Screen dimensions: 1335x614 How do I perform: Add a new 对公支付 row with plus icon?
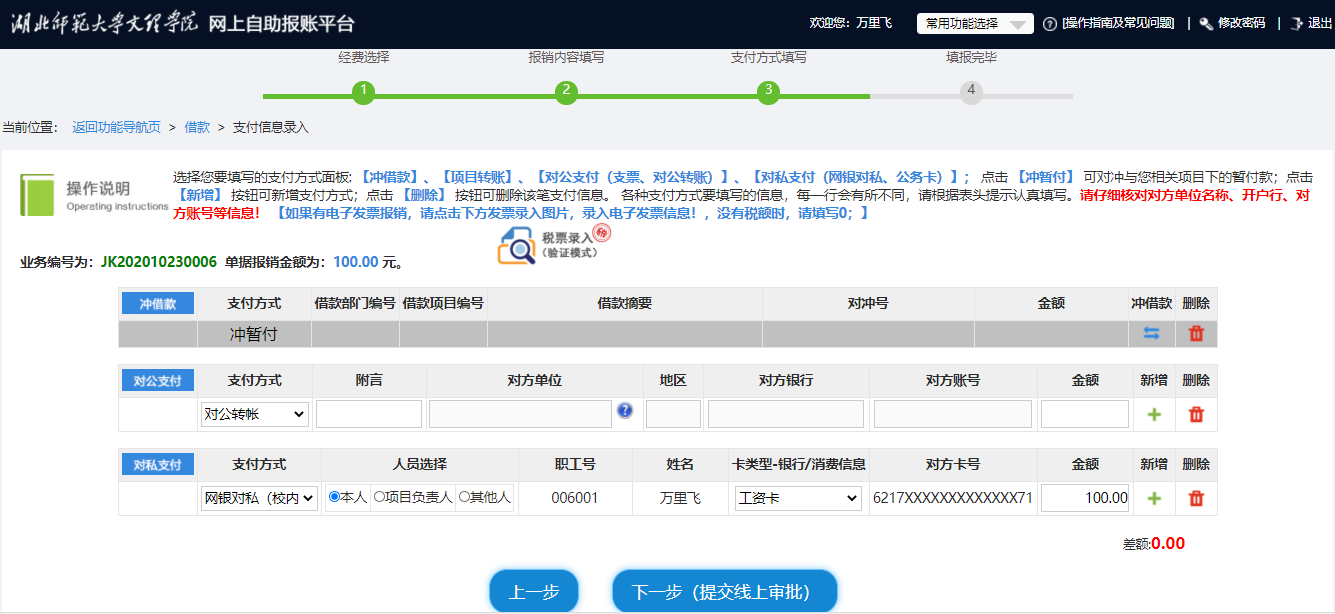1154,414
